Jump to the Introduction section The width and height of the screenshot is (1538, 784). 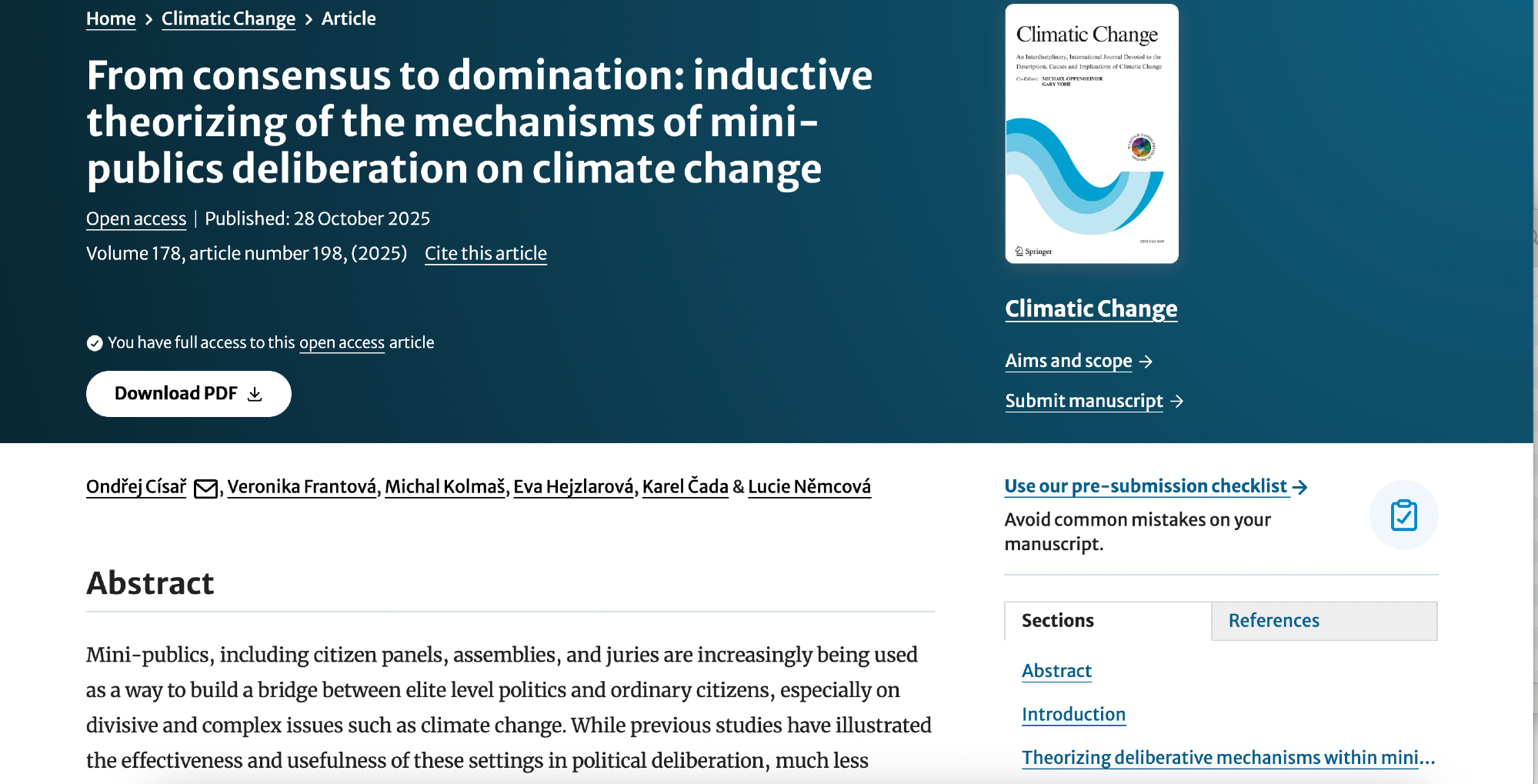[1073, 715]
